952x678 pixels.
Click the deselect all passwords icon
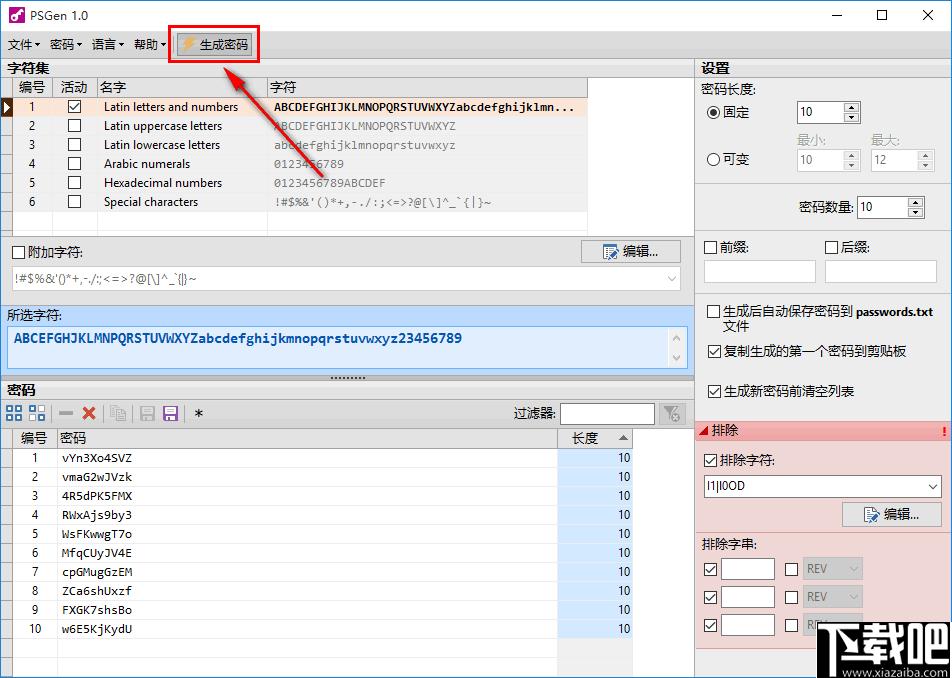click(37, 413)
